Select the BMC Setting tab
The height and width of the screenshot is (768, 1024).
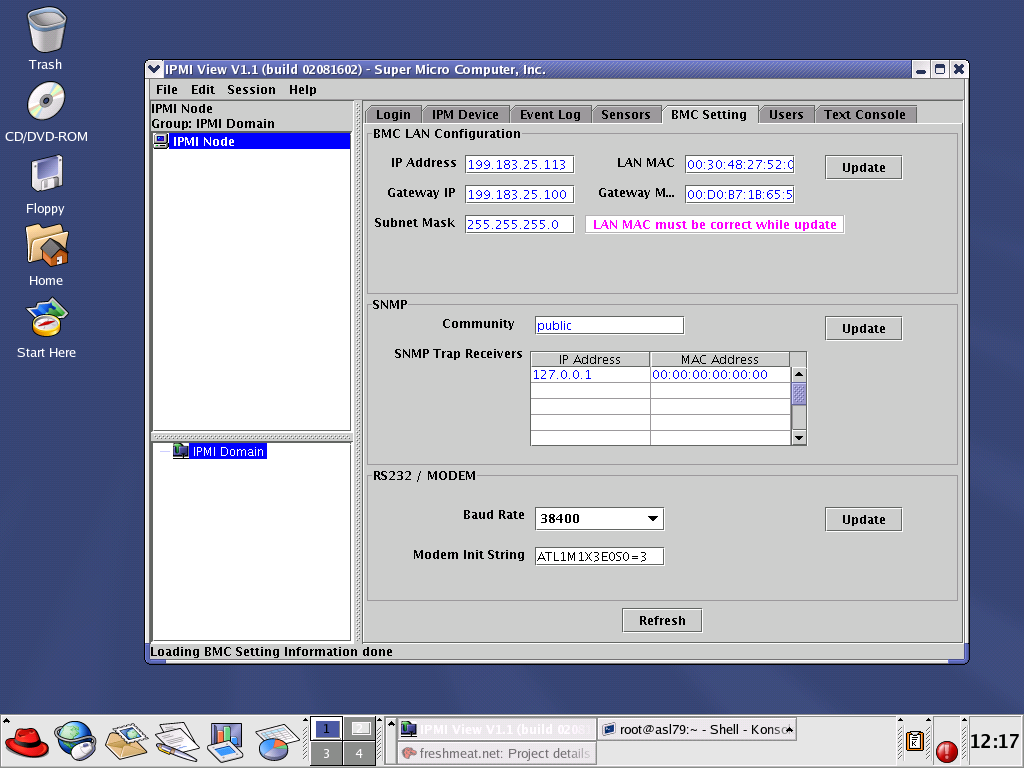[709, 114]
